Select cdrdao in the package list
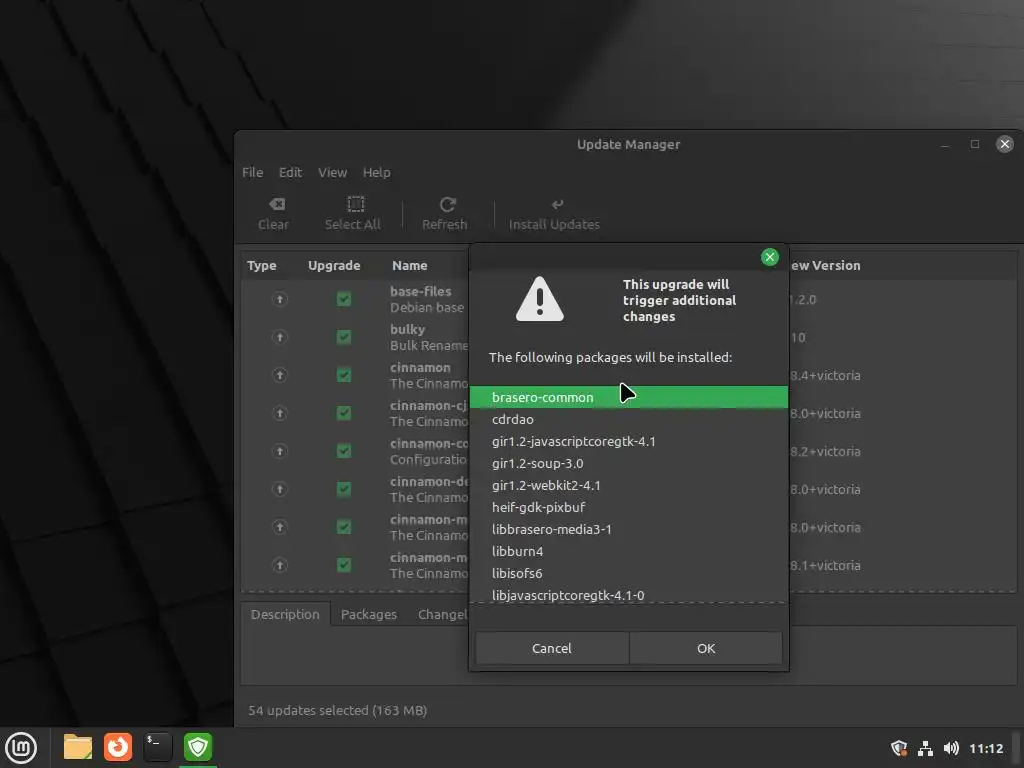 coord(629,419)
